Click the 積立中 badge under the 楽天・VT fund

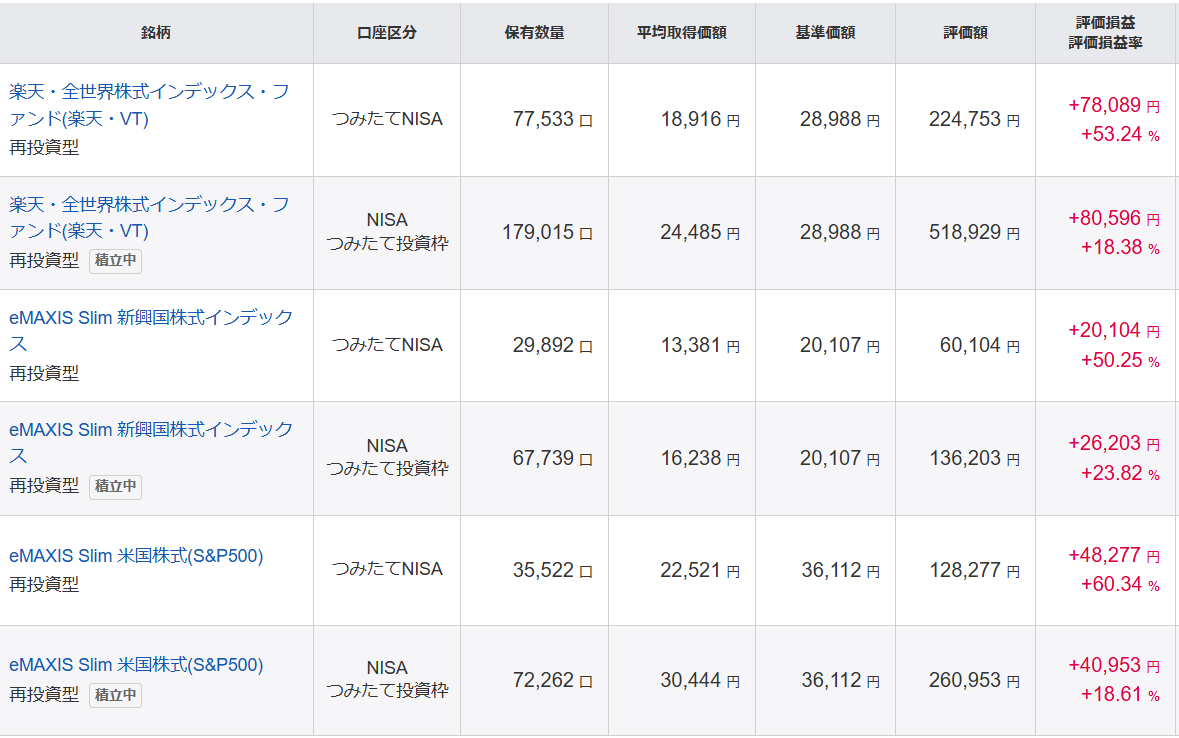115,261
